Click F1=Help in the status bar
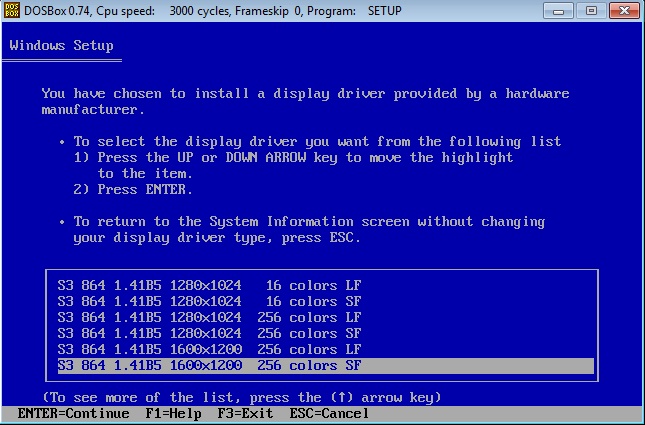This screenshot has width=645, height=425. click(x=173, y=413)
